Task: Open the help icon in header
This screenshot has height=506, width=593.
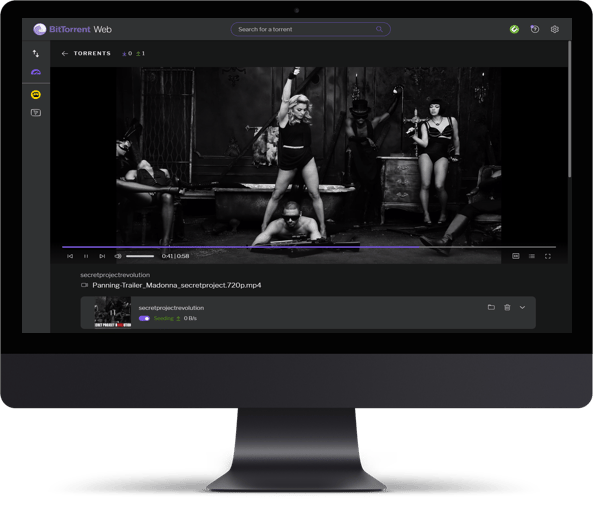Action: click(x=534, y=29)
